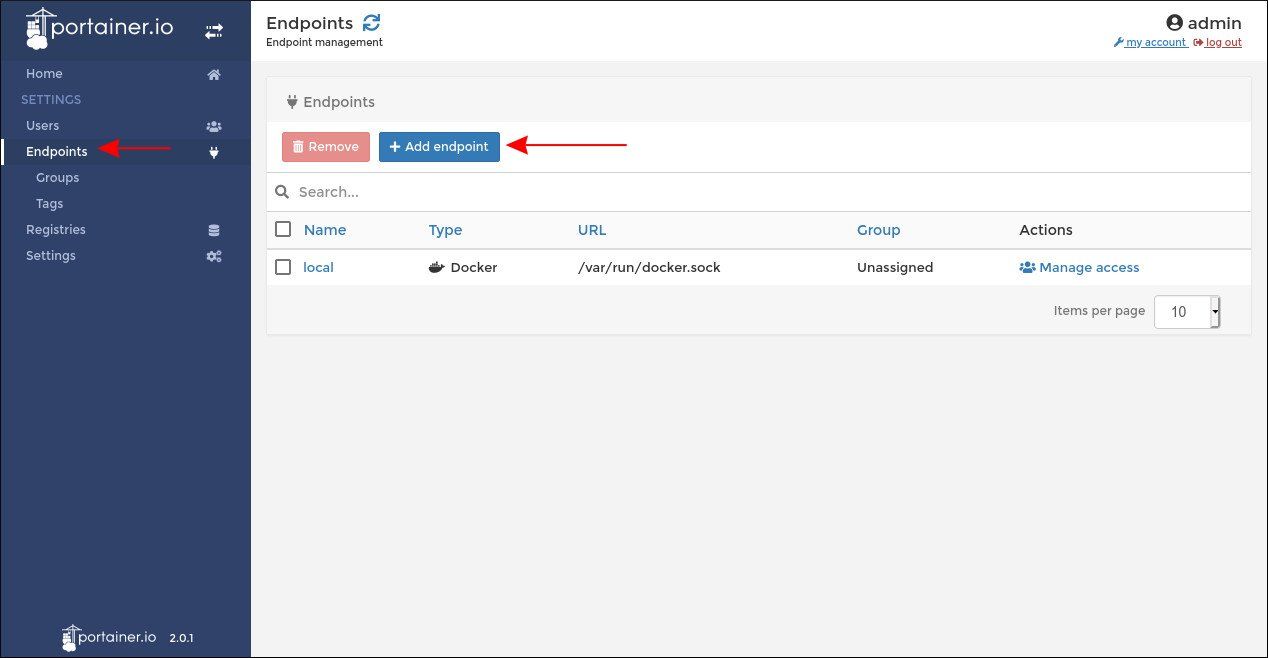Click the Home icon in the sidebar
This screenshot has width=1268, height=658.
213,73
